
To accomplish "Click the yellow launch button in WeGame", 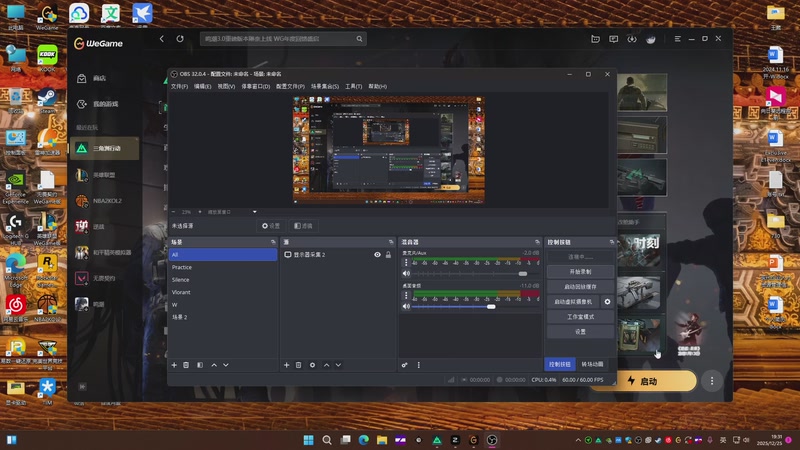I will point(643,381).
